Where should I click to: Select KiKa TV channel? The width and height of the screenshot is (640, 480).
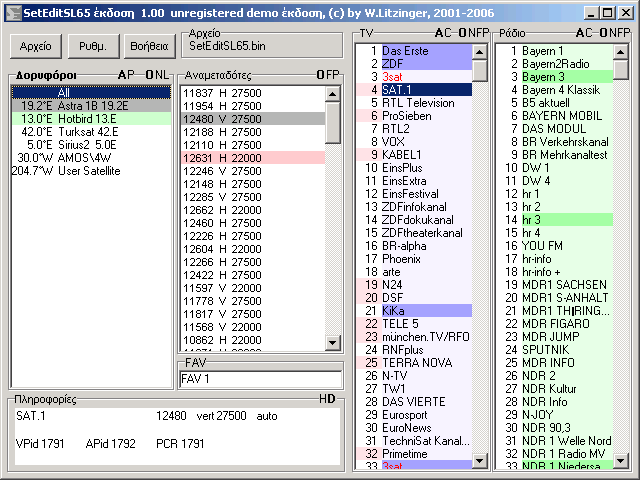click(x=414, y=311)
